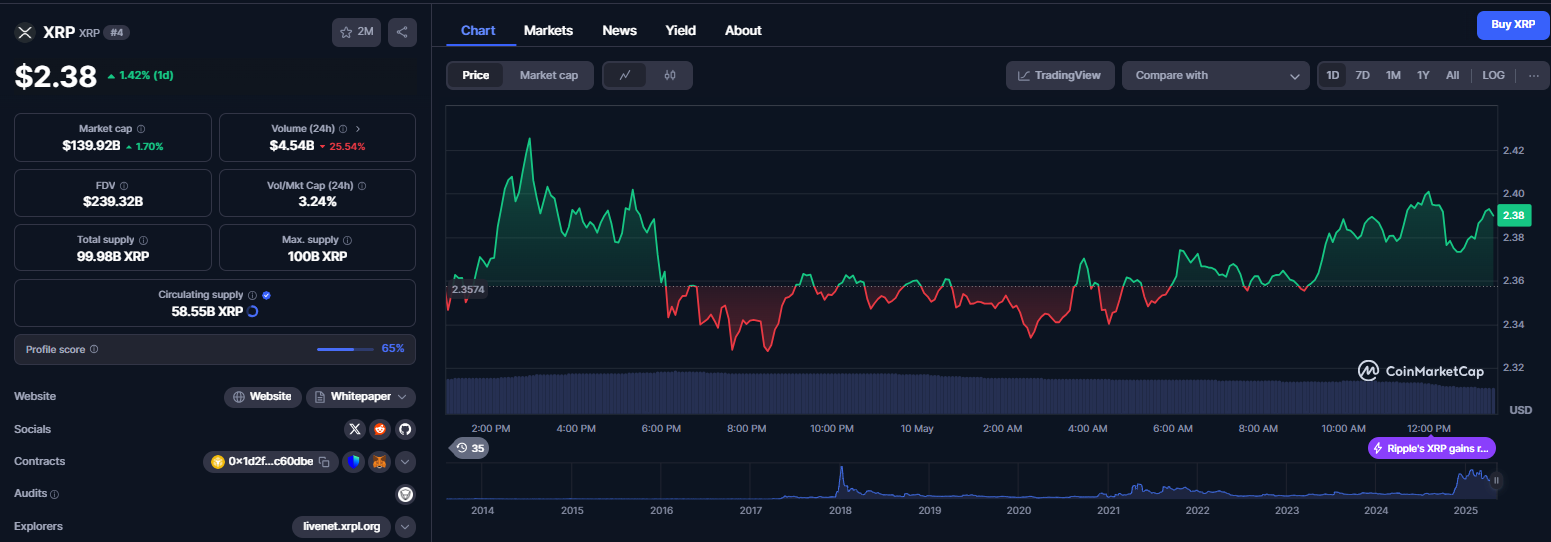
Task: Open Volume (24h) info icon
Action: pos(343,129)
